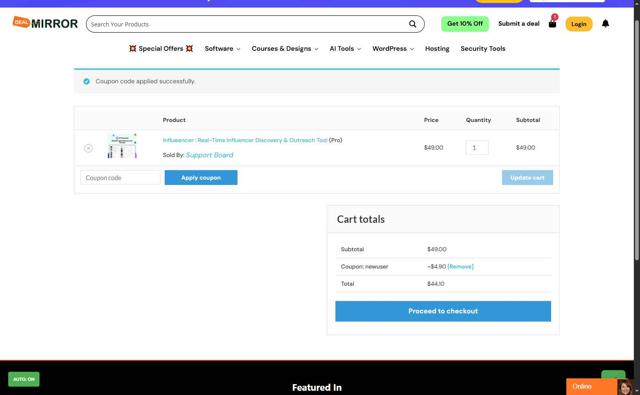
Task: Expand the AI Tools dropdown
Action: [345, 49]
